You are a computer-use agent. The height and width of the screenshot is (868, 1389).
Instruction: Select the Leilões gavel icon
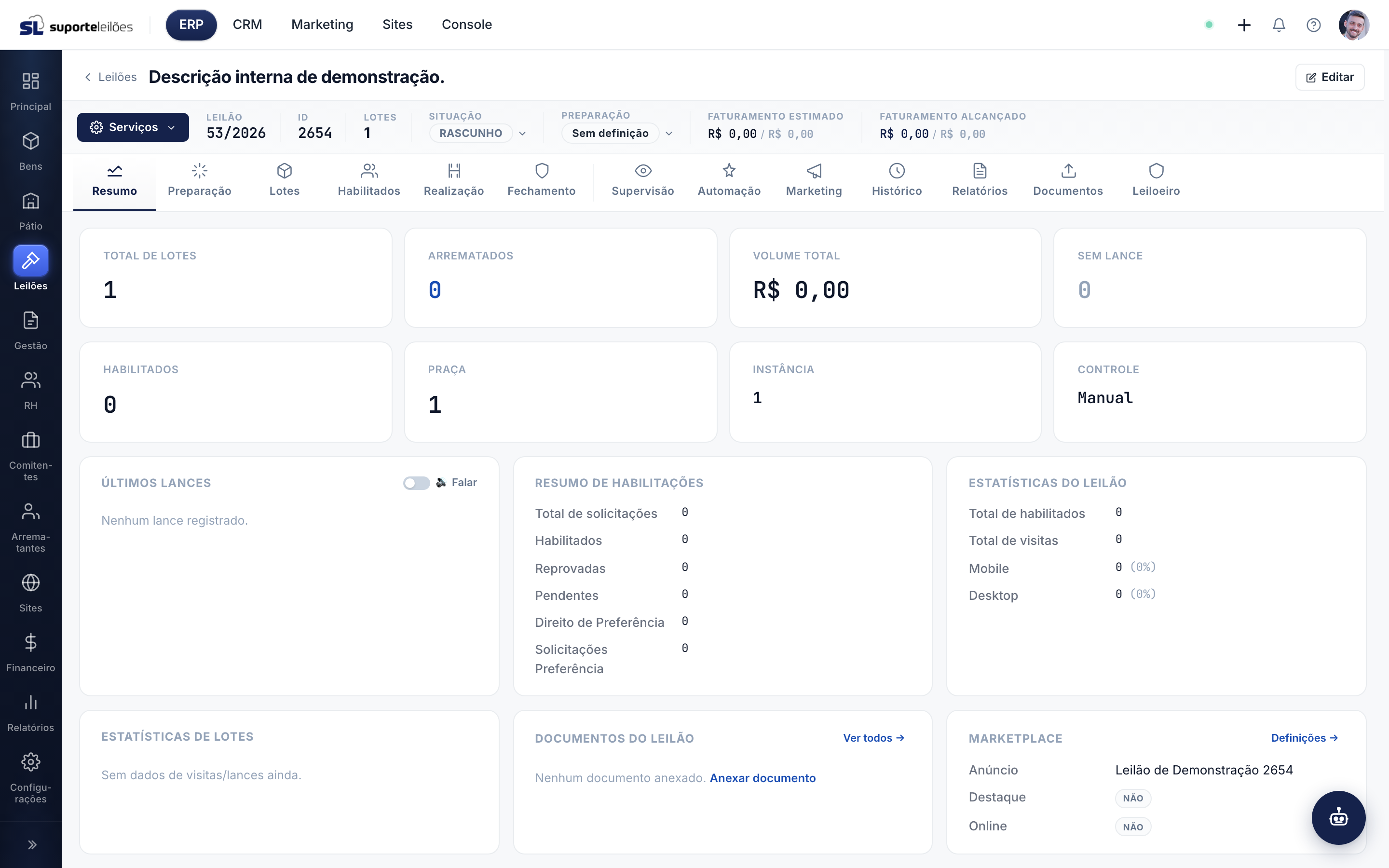coord(30,260)
